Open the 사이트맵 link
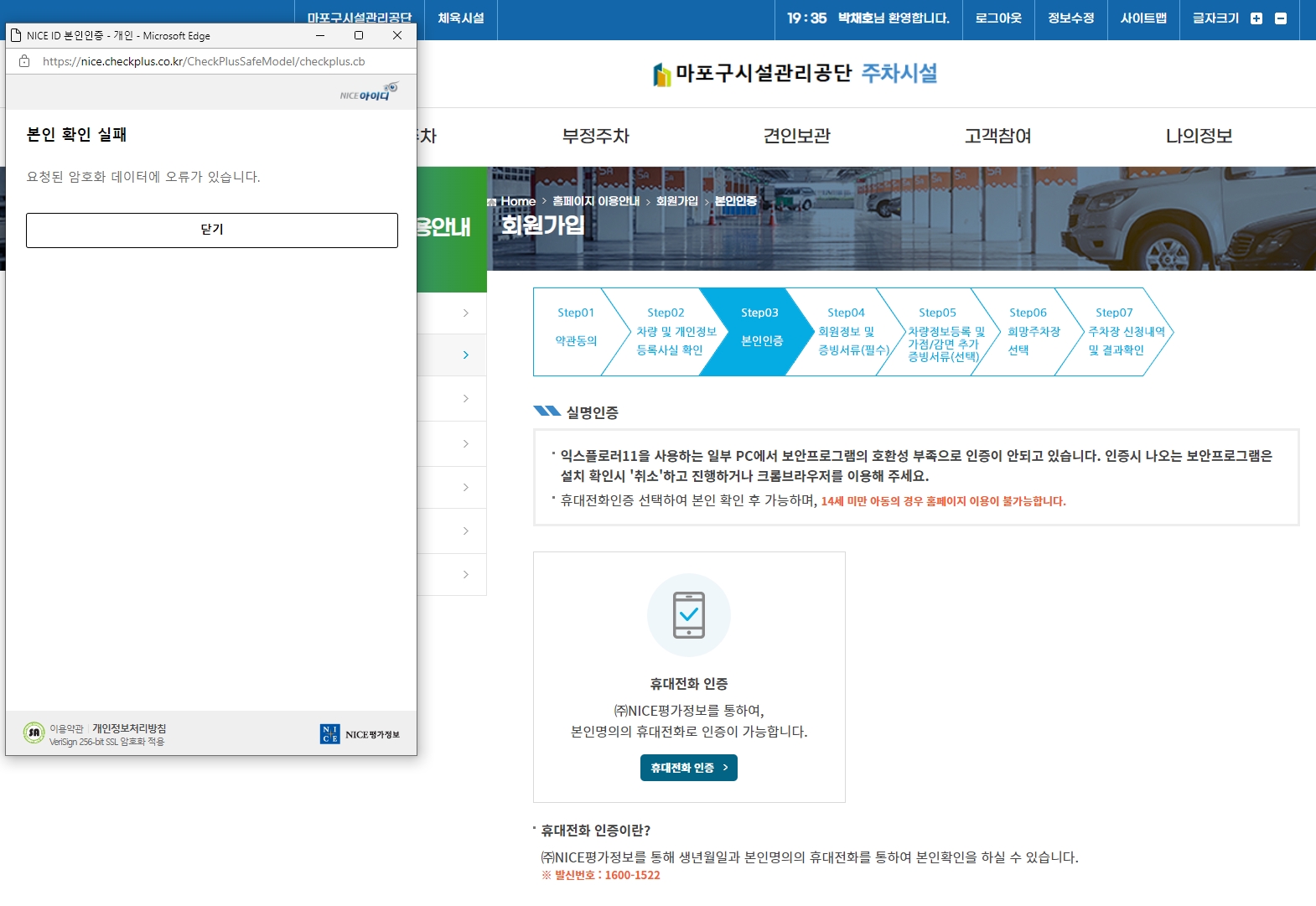The width and height of the screenshot is (1316, 906). 1142,18
